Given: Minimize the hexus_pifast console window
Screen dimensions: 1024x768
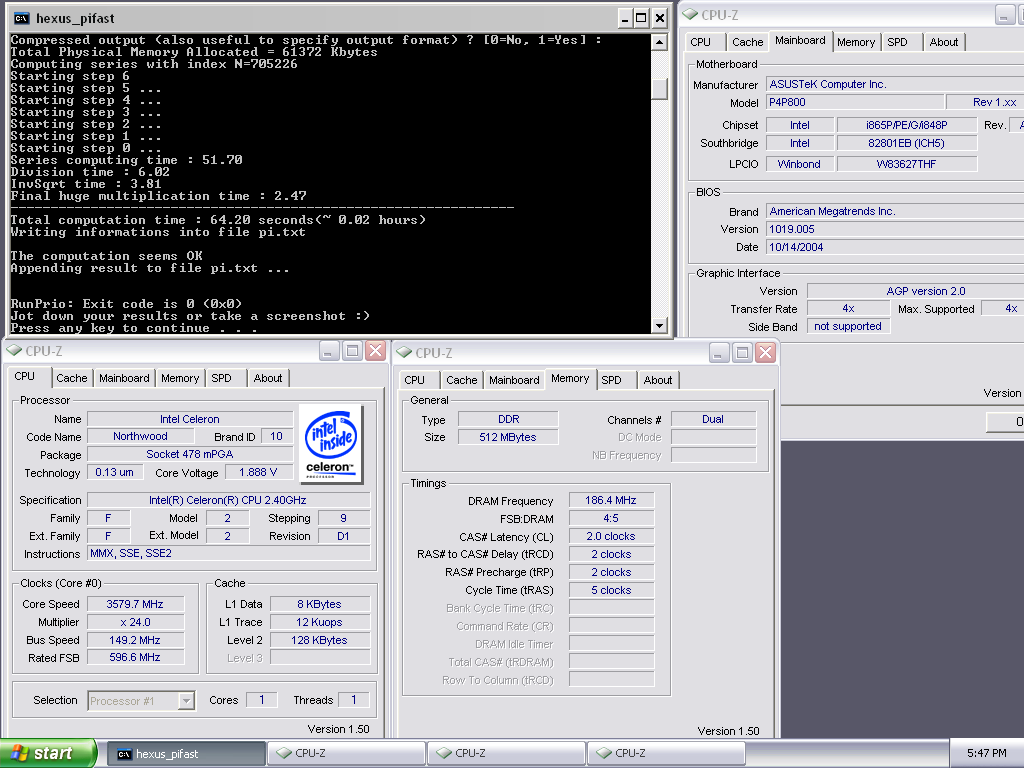Looking at the screenshot, I should click(x=625, y=18).
